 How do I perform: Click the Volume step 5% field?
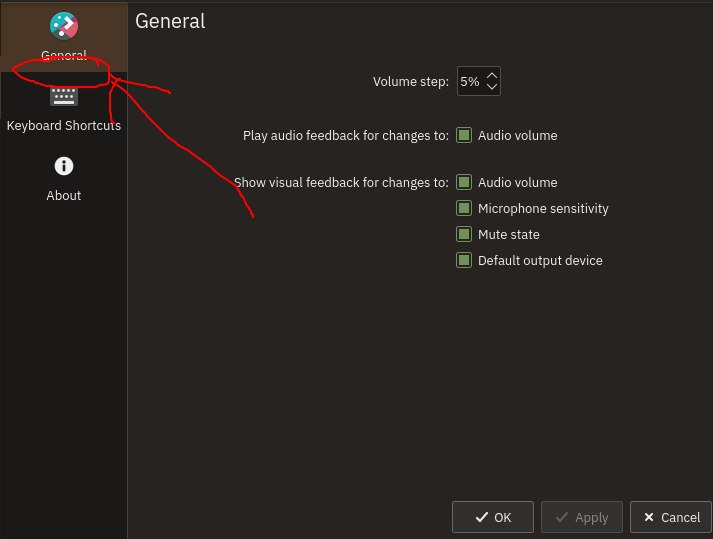tap(478, 81)
